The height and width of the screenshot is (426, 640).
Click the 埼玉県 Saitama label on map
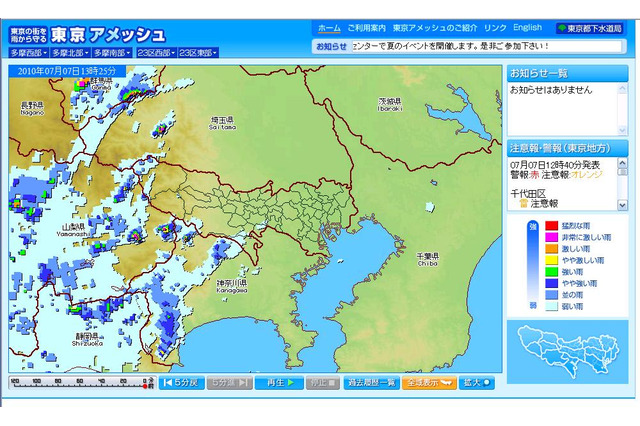[222, 123]
